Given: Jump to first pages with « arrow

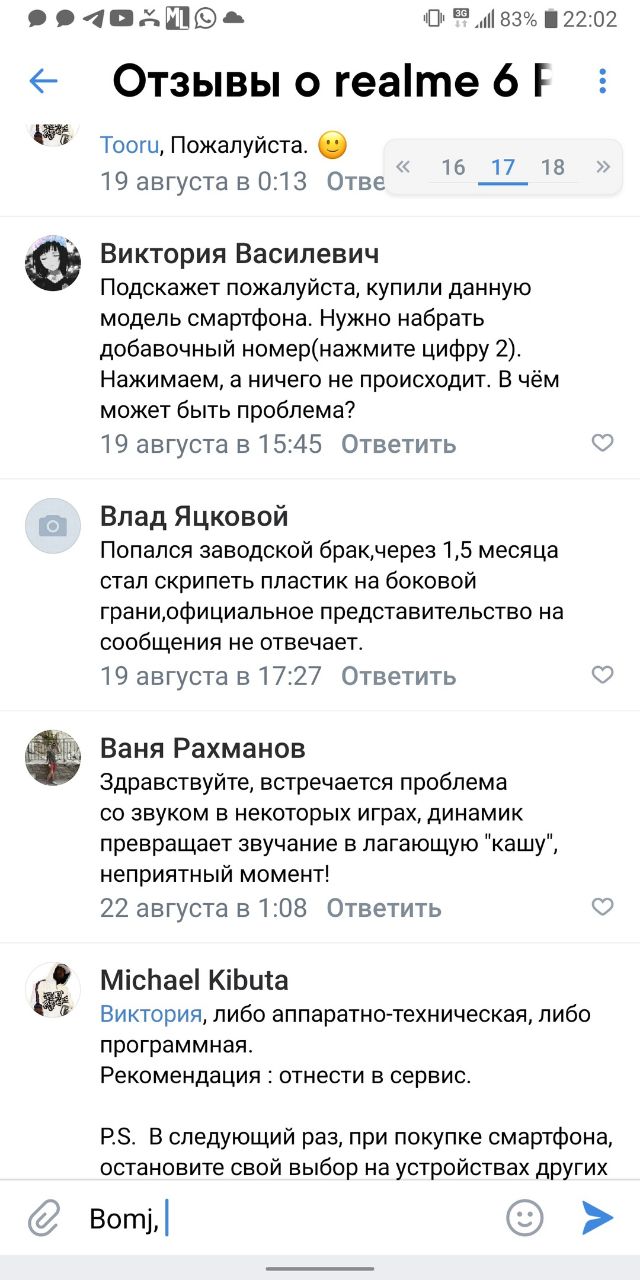Looking at the screenshot, I should (404, 167).
